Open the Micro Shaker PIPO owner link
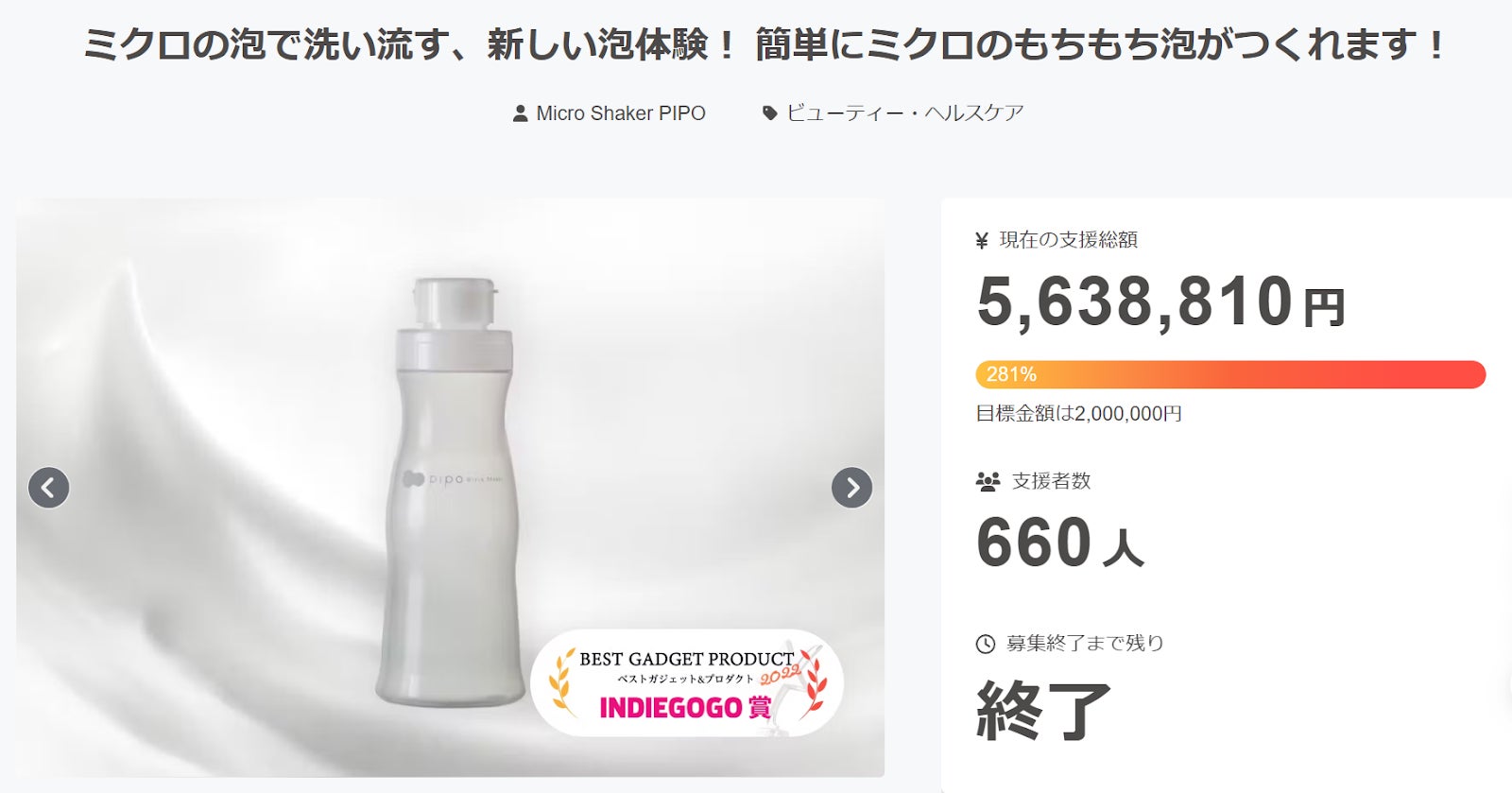 coord(620,113)
